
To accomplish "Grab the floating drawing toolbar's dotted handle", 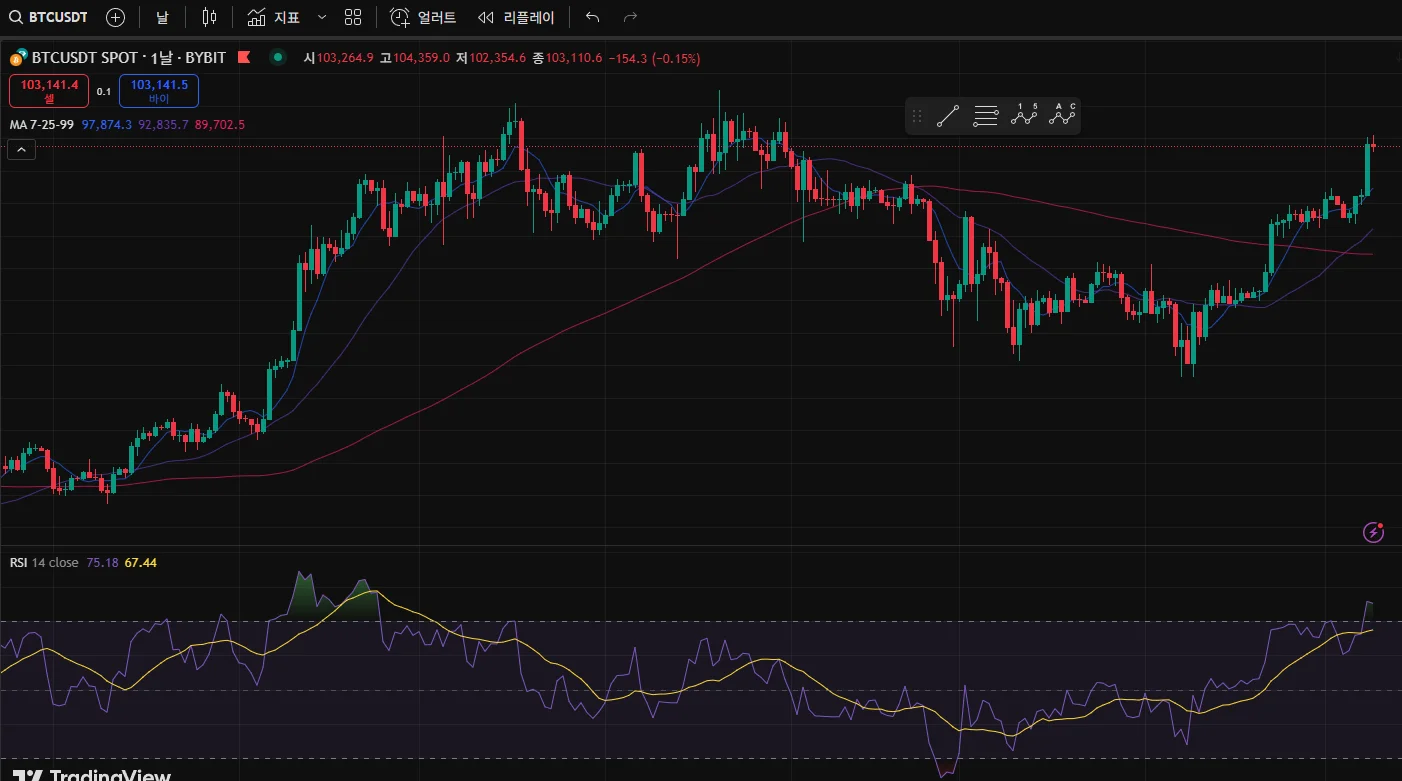I will click(x=917, y=117).
